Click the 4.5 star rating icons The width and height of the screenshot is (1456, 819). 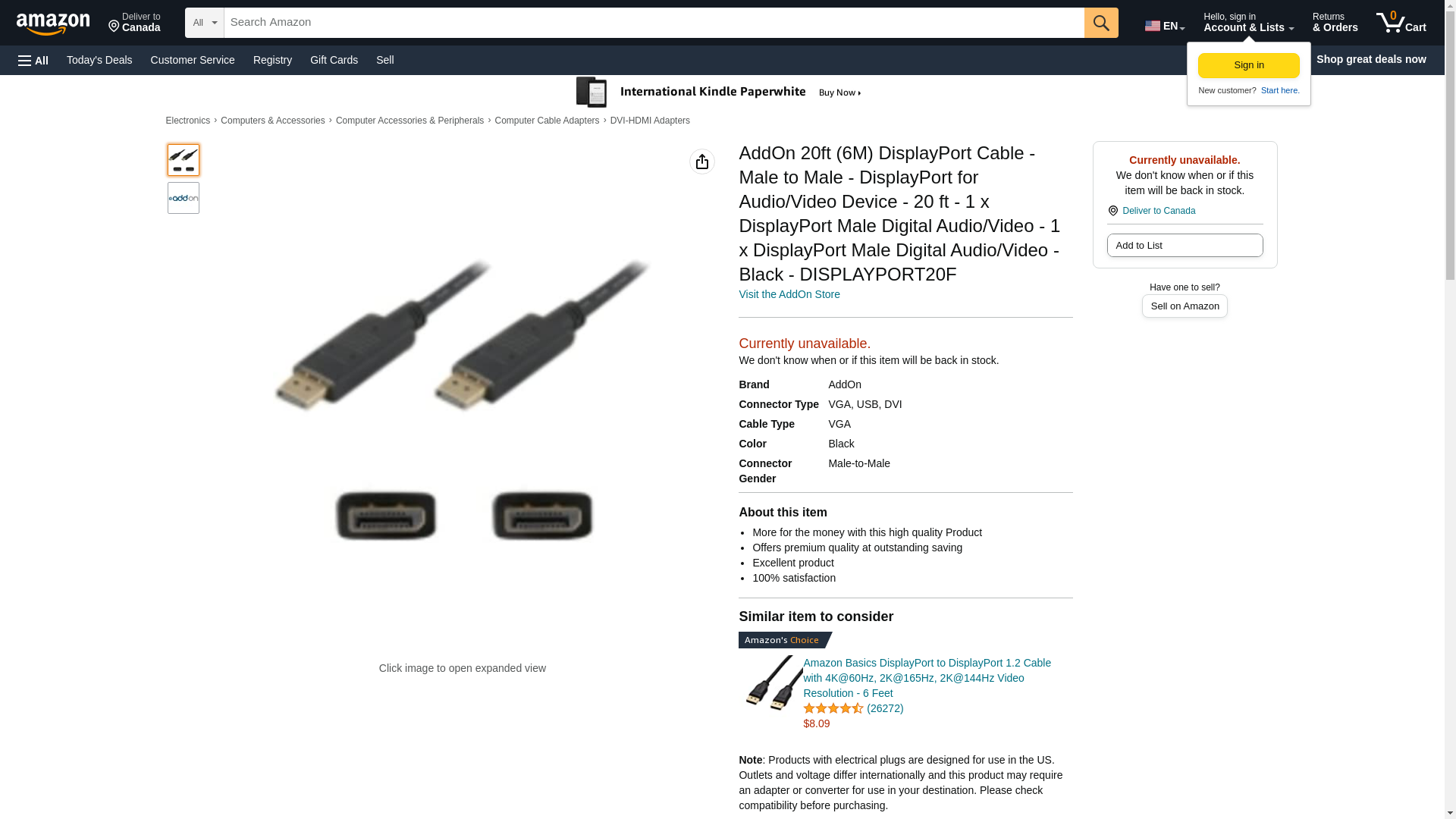tap(833, 708)
